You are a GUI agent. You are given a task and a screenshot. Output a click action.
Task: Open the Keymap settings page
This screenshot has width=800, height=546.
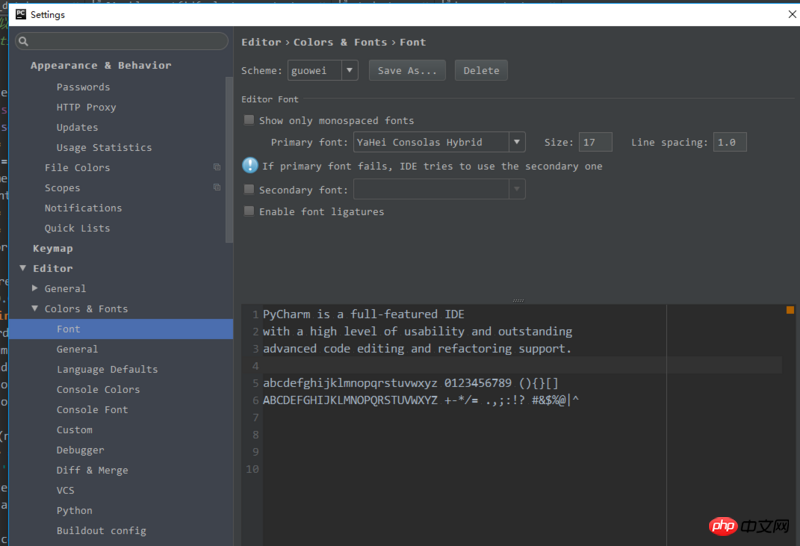pos(52,248)
